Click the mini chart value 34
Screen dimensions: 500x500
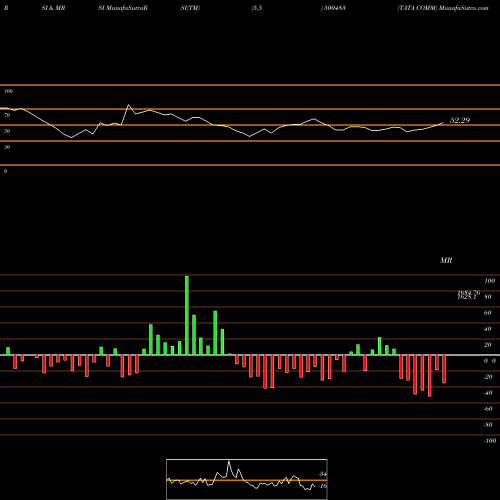click(322, 474)
